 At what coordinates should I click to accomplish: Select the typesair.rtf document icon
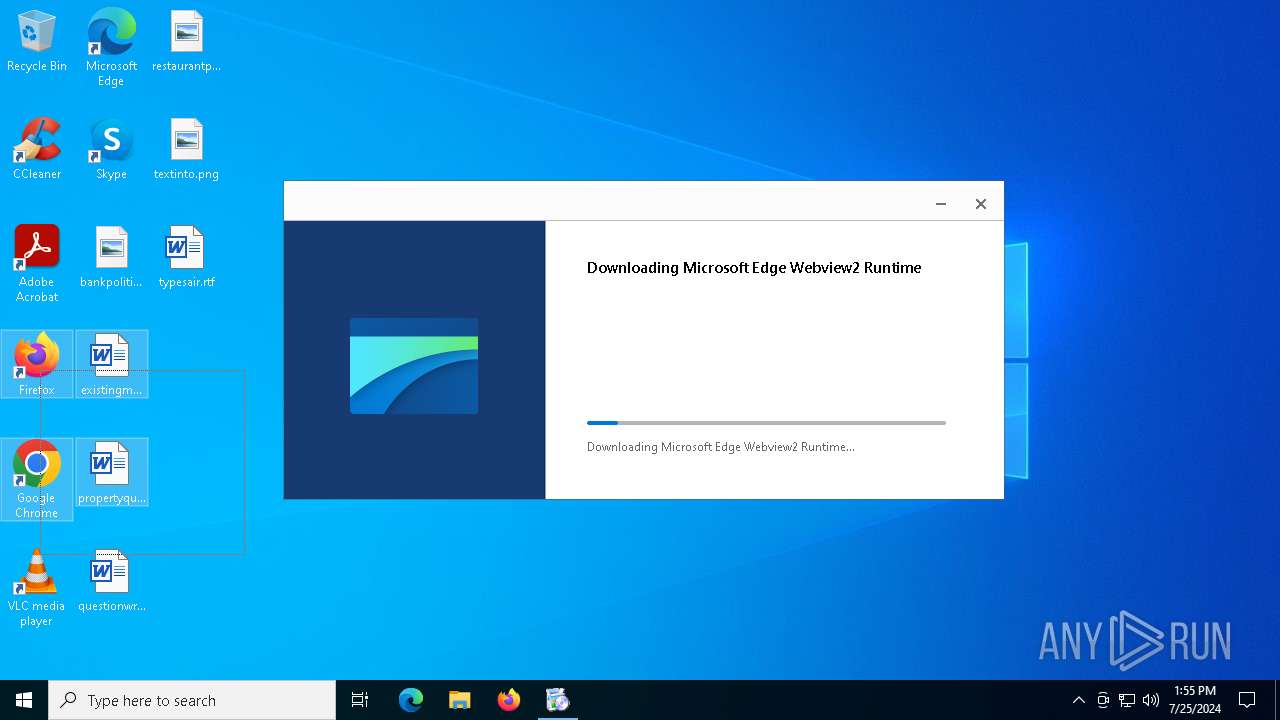[186, 258]
